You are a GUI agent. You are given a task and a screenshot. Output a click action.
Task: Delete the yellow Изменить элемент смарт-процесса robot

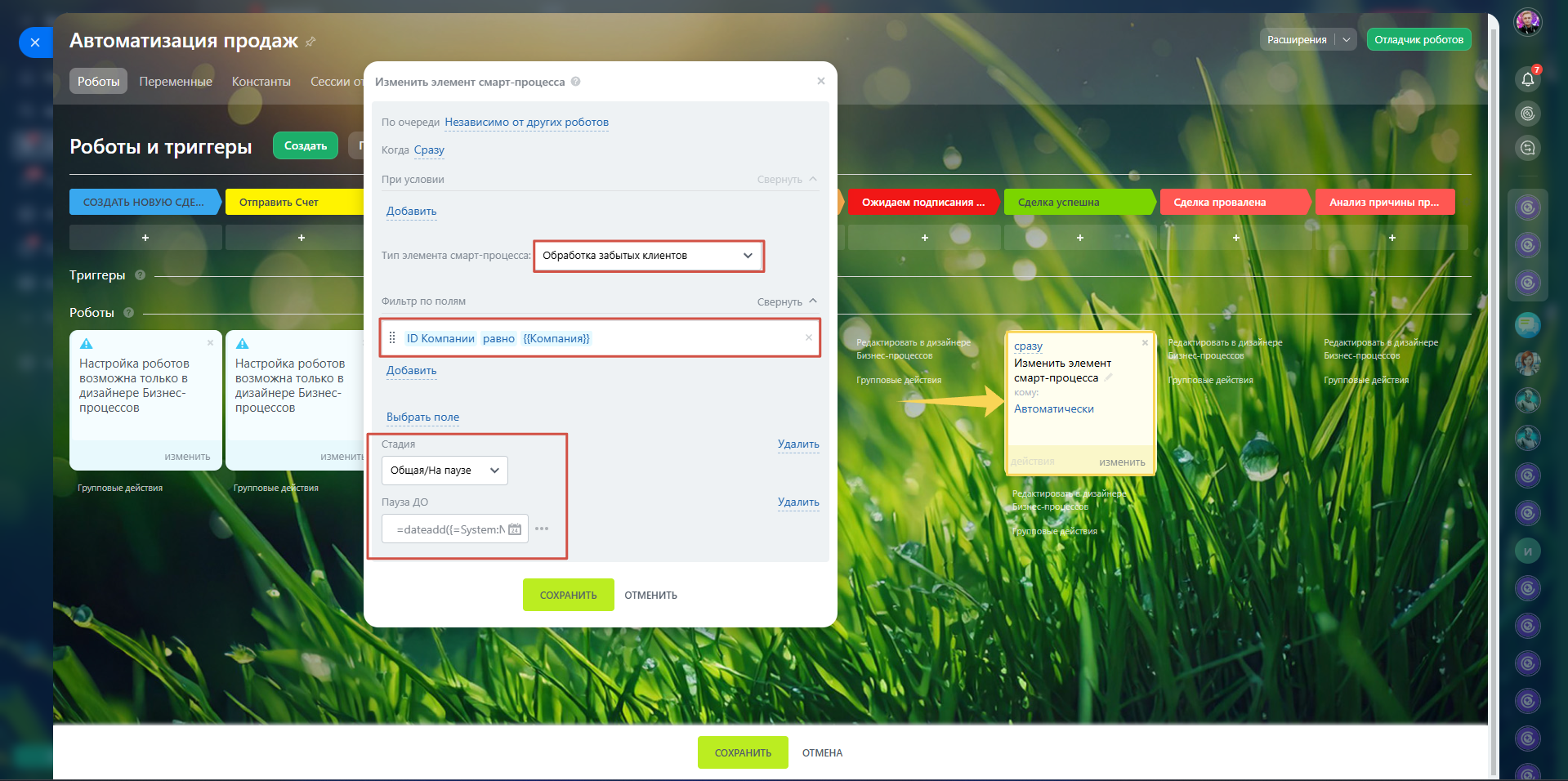pyautogui.click(x=1145, y=343)
